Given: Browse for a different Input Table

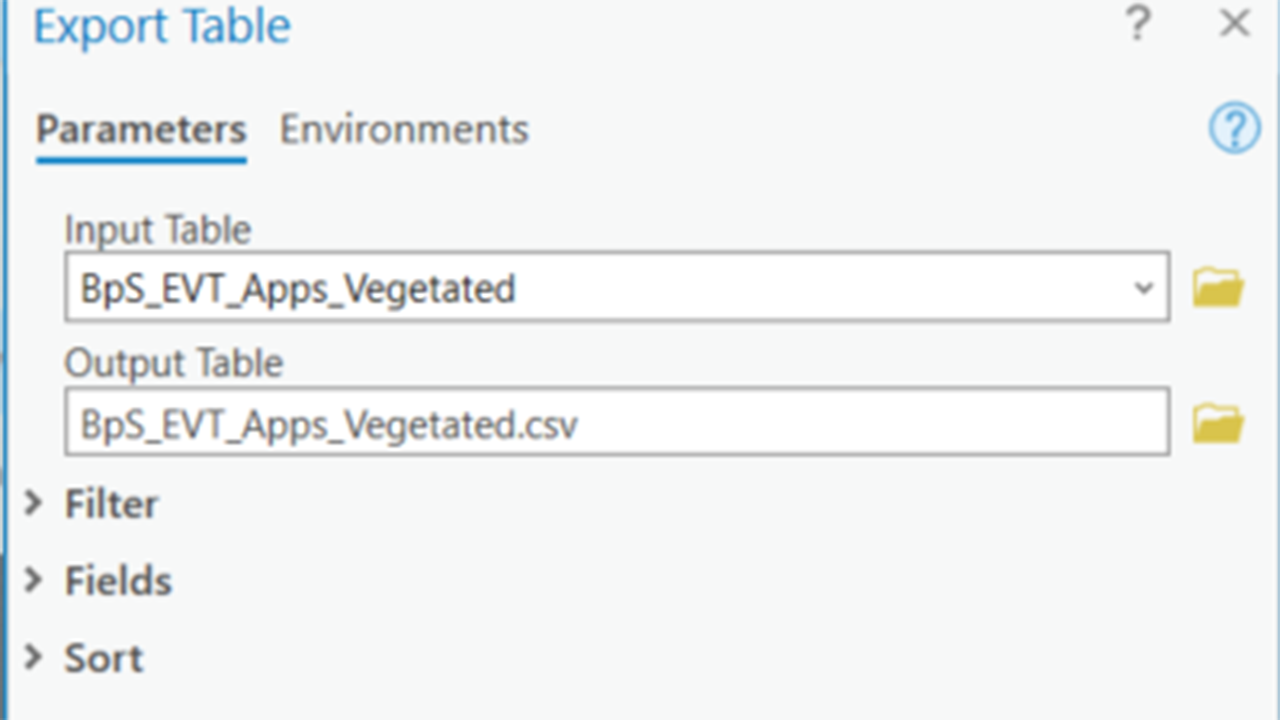Looking at the screenshot, I should coord(1218,287).
